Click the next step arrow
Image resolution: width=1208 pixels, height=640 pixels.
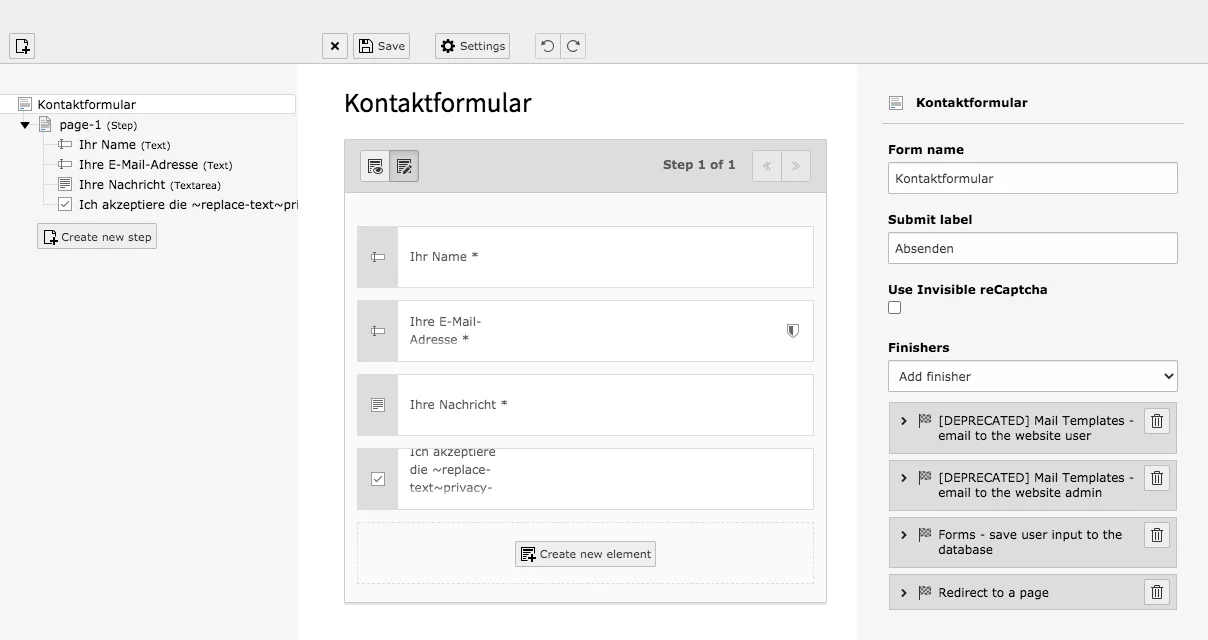795,165
